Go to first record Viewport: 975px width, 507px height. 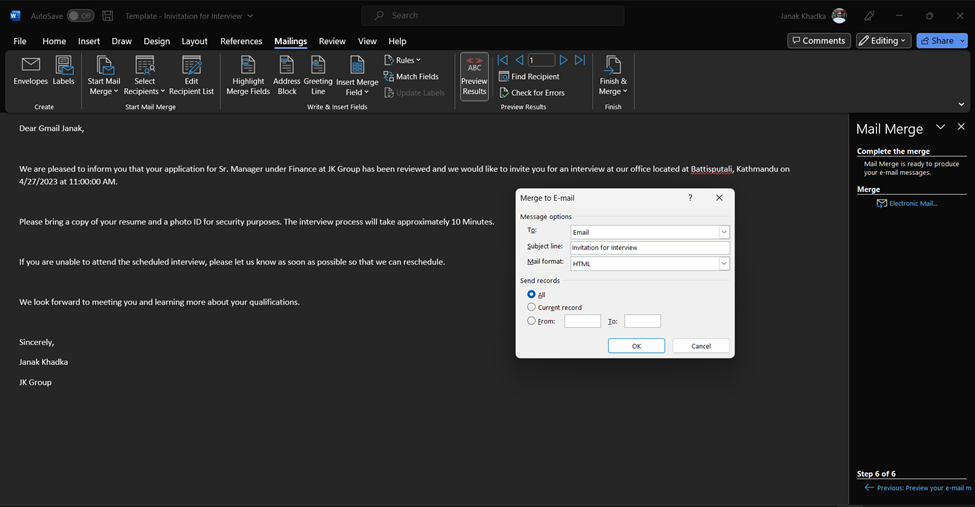(503, 60)
